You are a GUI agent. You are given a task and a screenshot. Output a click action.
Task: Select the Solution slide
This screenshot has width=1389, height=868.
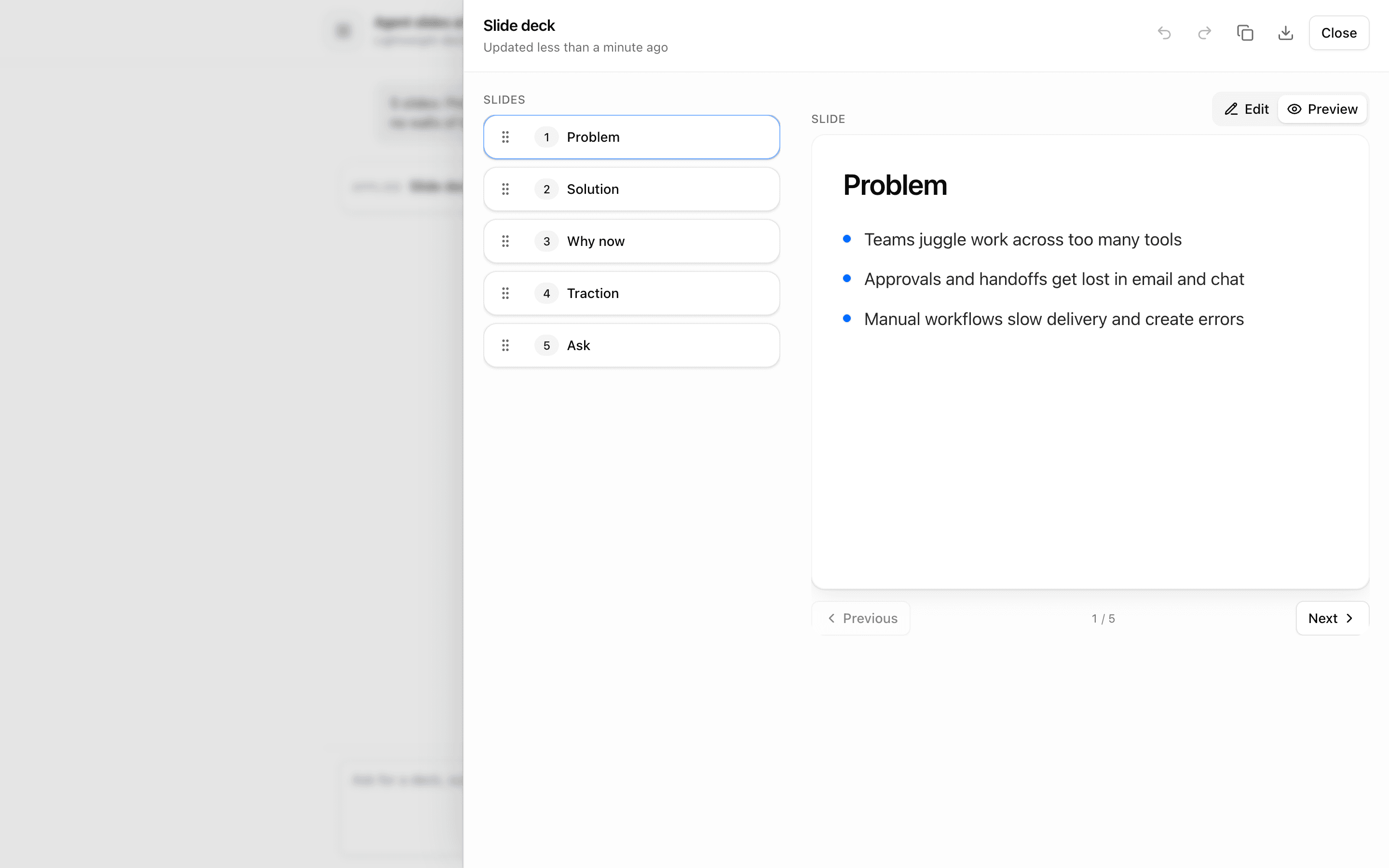(x=631, y=190)
